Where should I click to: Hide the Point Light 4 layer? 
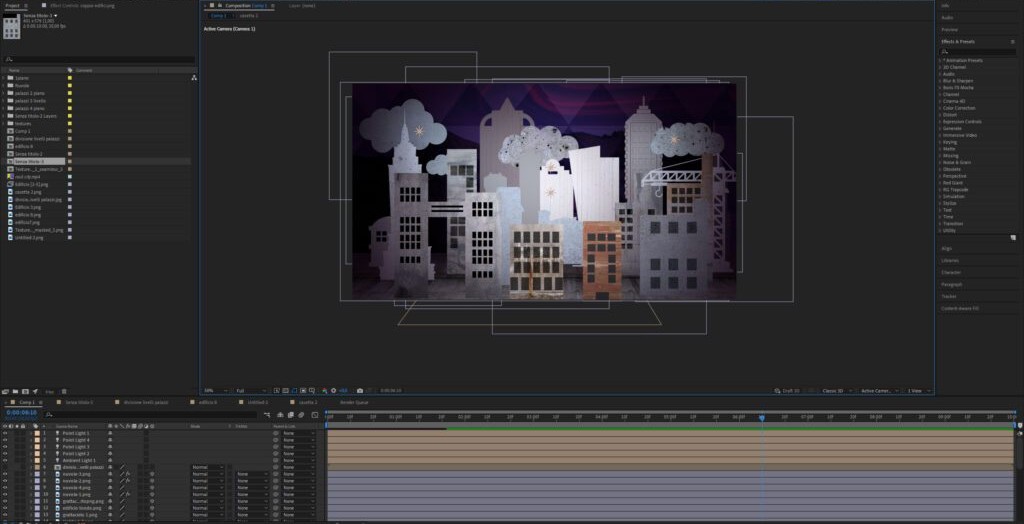click(x=5, y=440)
